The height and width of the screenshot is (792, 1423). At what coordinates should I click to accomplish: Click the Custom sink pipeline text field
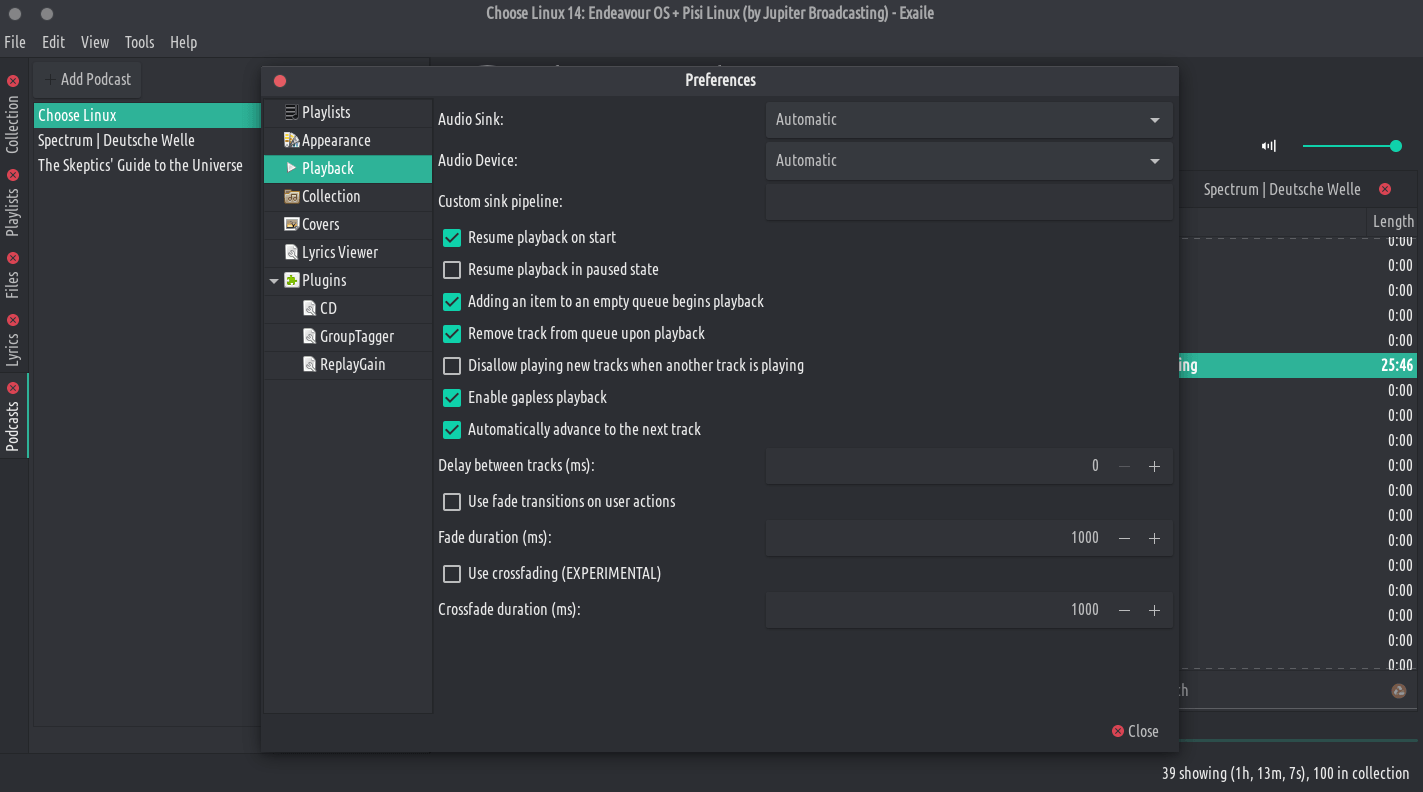click(x=968, y=202)
